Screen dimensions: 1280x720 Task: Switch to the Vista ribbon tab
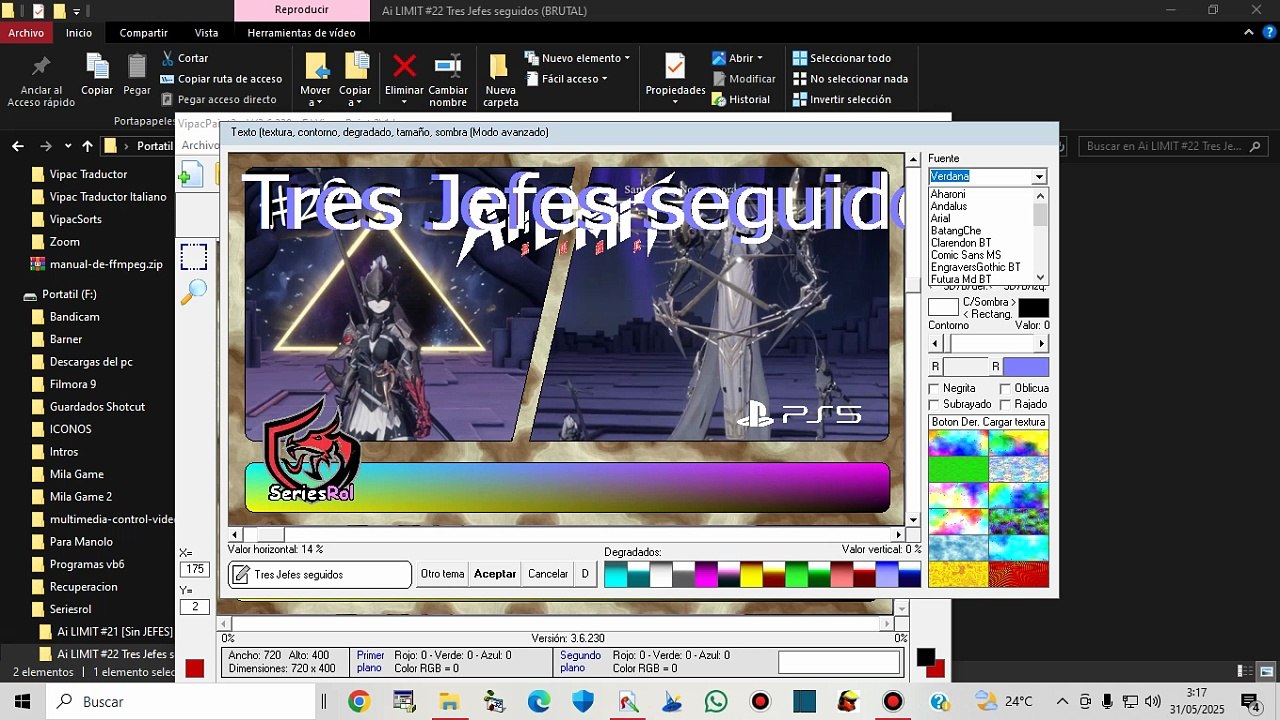click(x=207, y=32)
